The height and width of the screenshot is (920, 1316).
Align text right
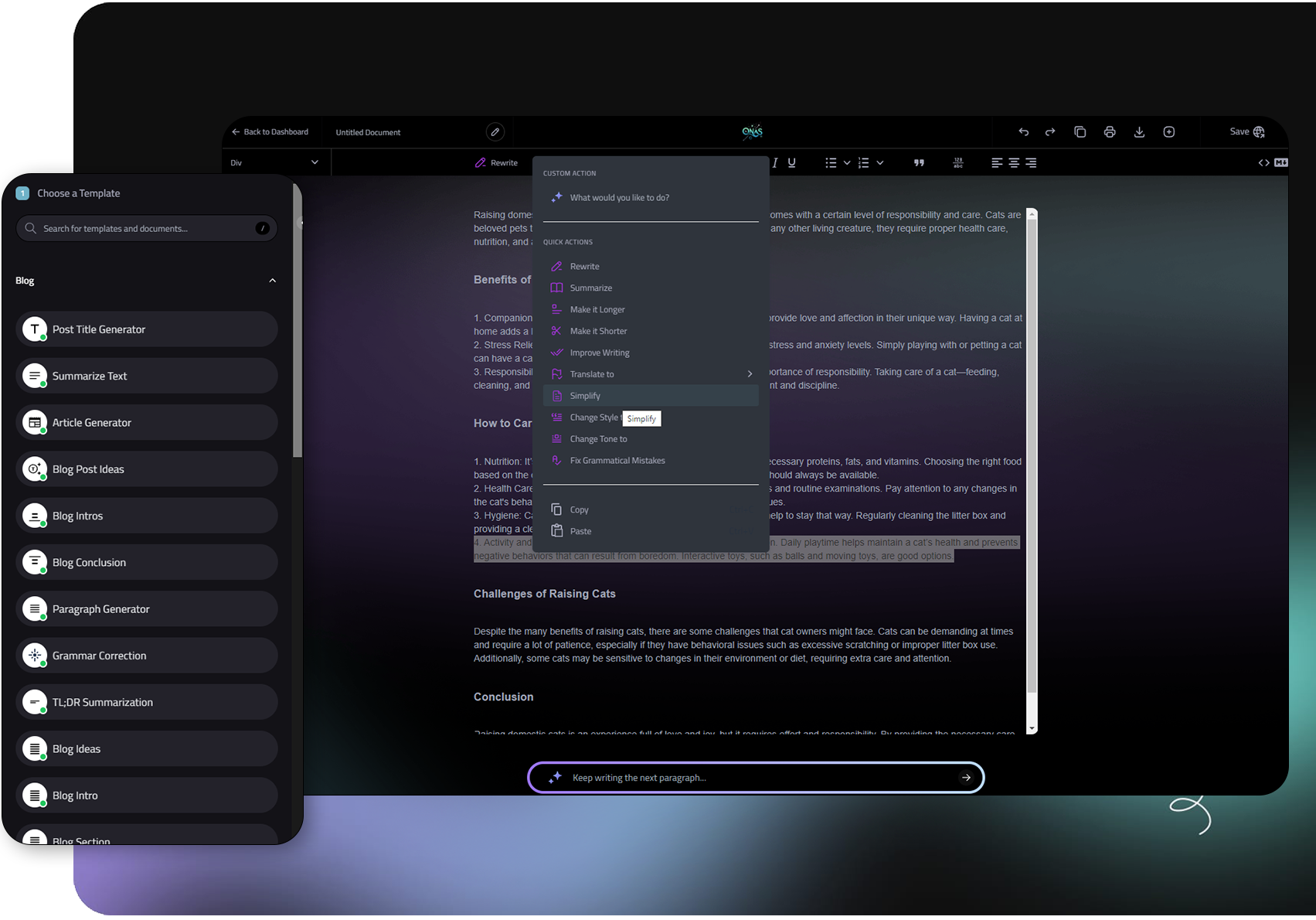[x=1031, y=162]
